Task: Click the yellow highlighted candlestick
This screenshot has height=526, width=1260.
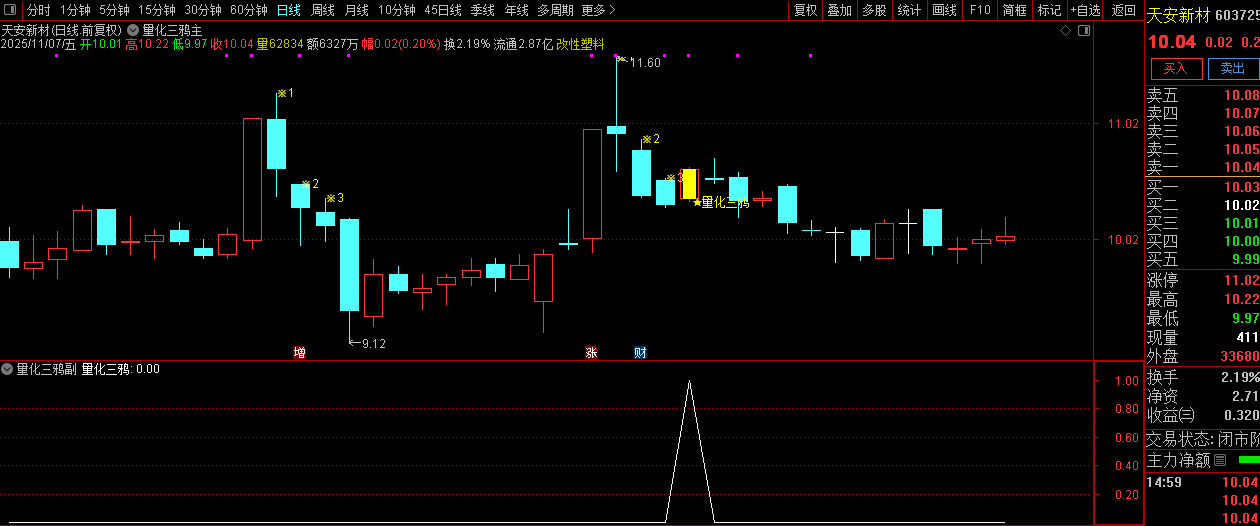Action: [689, 184]
